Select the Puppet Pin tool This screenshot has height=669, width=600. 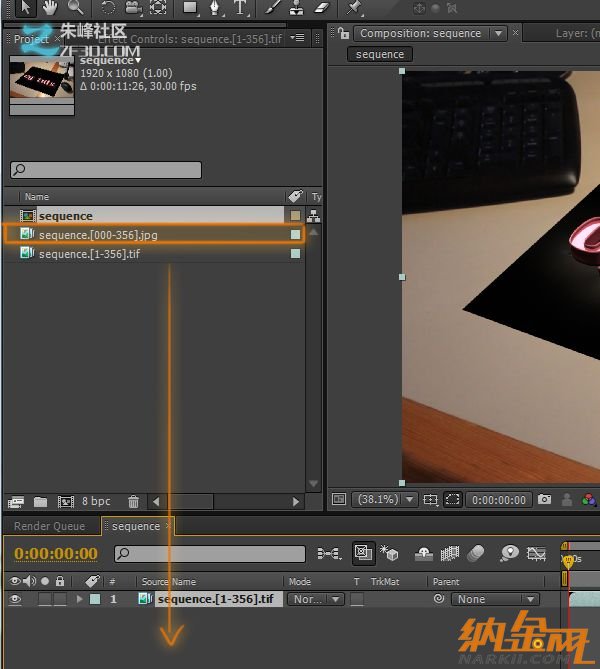pos(355,8)
